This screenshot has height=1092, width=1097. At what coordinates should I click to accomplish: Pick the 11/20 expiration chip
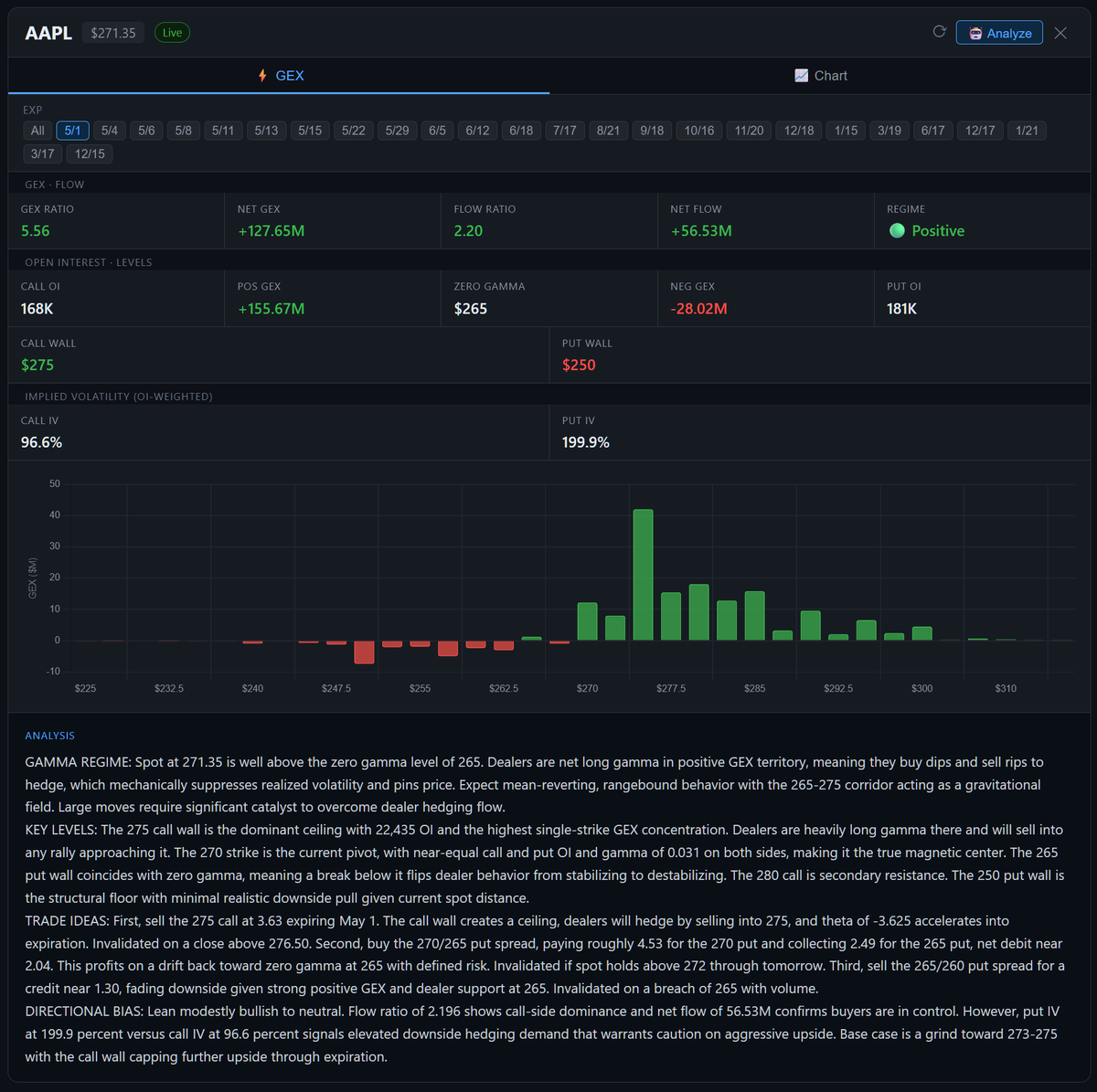749,131
